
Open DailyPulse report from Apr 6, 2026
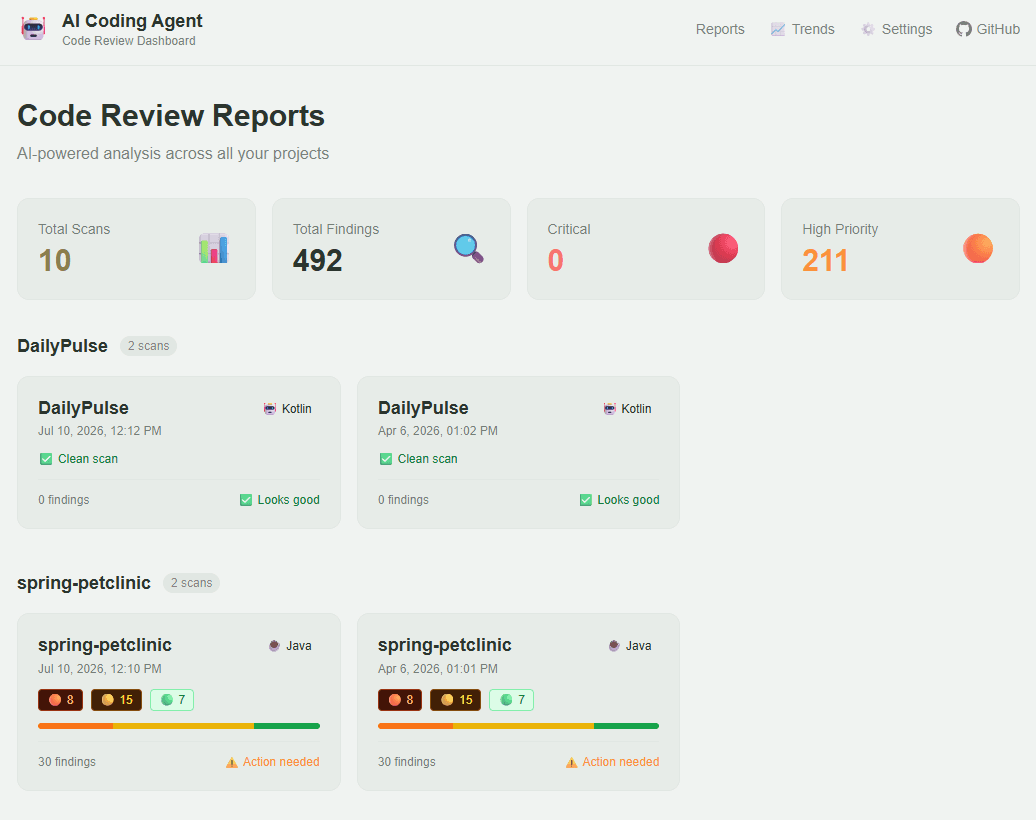point(519,453)
